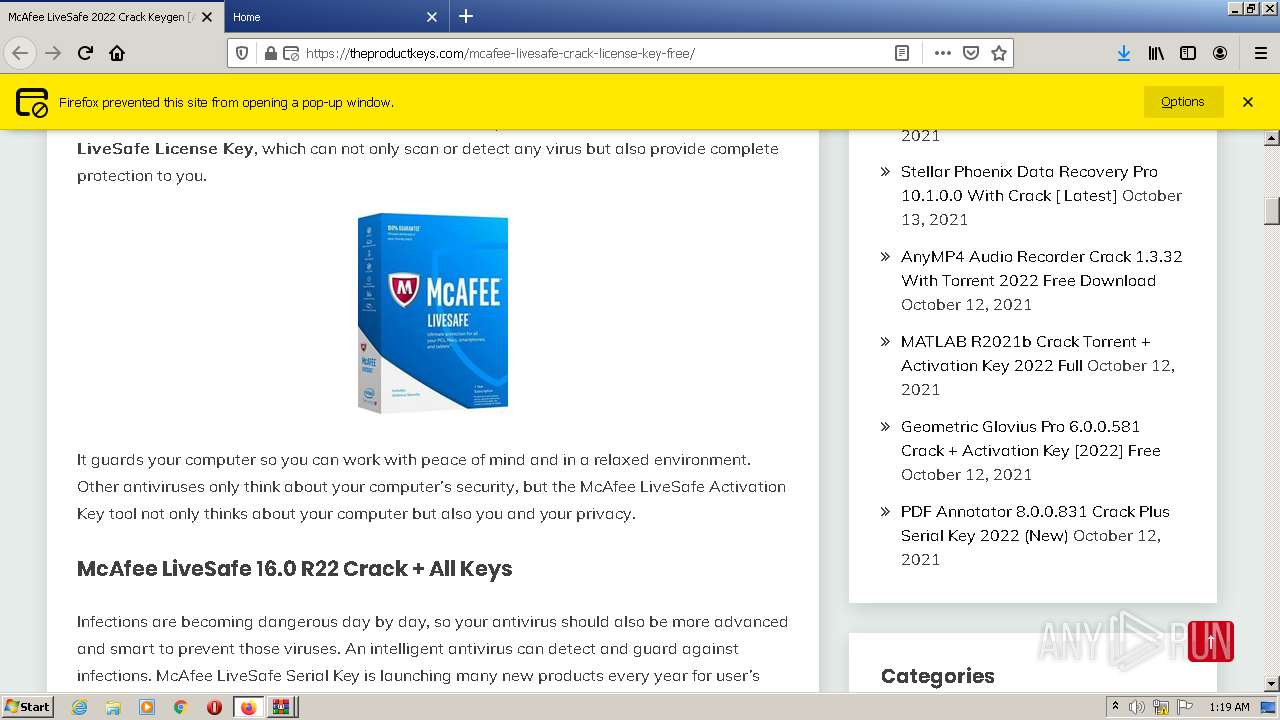Click the blocked pop-up notification icon

click(32, 102)
